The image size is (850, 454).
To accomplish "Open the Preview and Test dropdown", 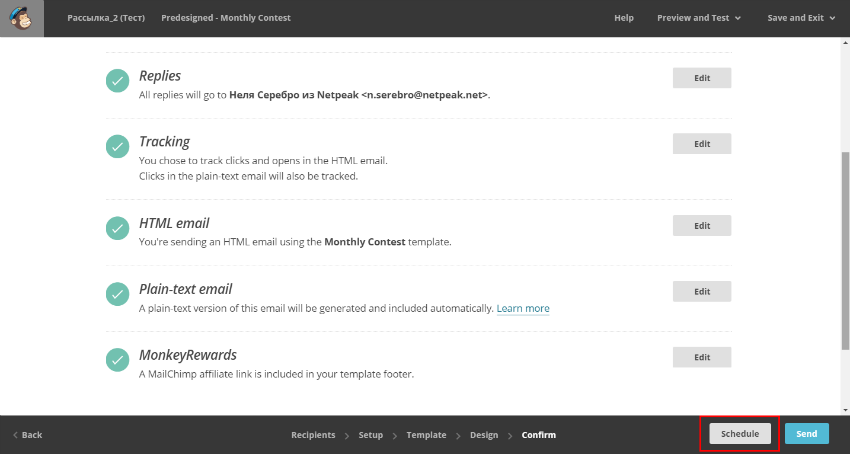I will (699, 18).
